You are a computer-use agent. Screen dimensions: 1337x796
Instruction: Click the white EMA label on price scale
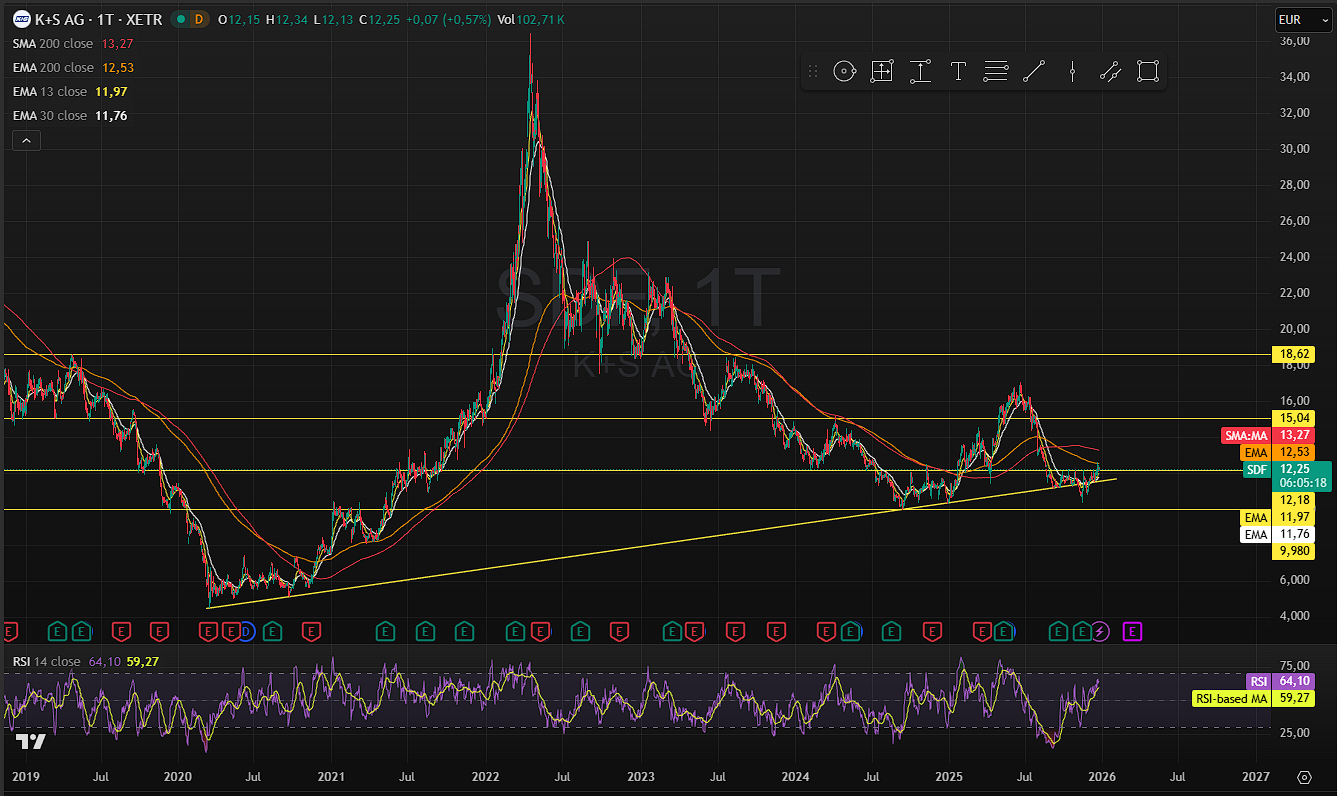point(1256,535)
